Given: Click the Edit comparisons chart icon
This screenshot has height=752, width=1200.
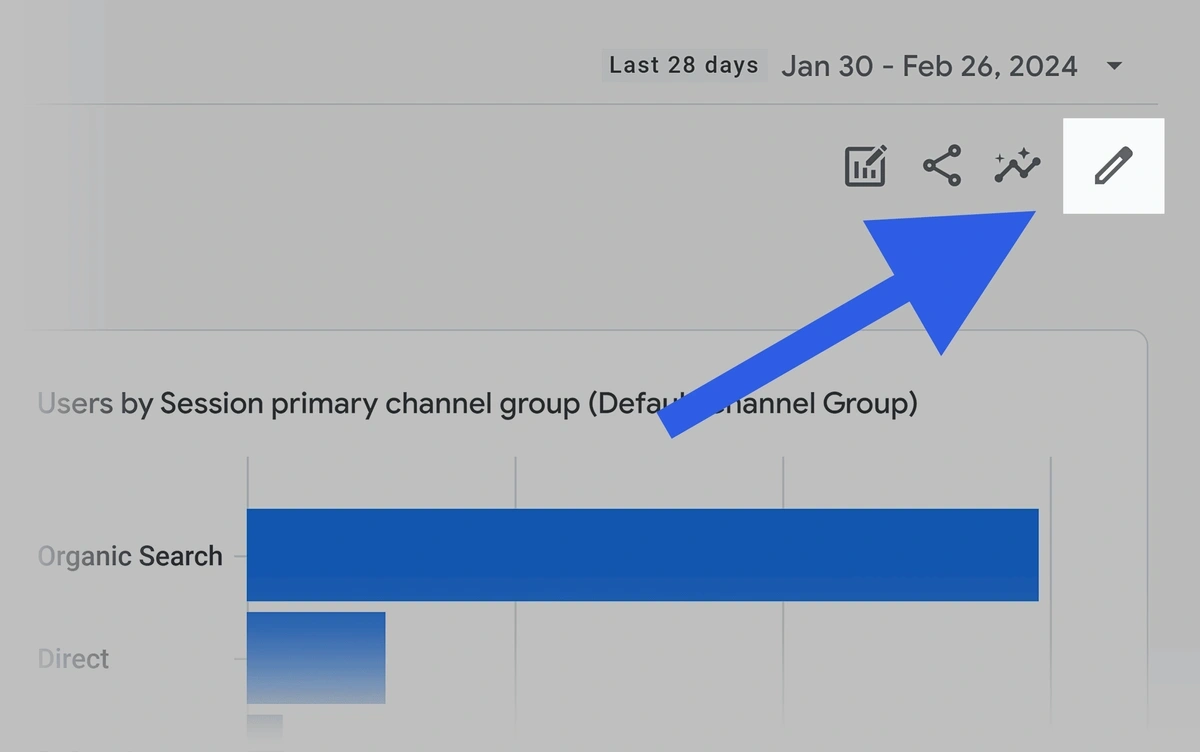Looking at the screenshot, I should tap(866, 166).
